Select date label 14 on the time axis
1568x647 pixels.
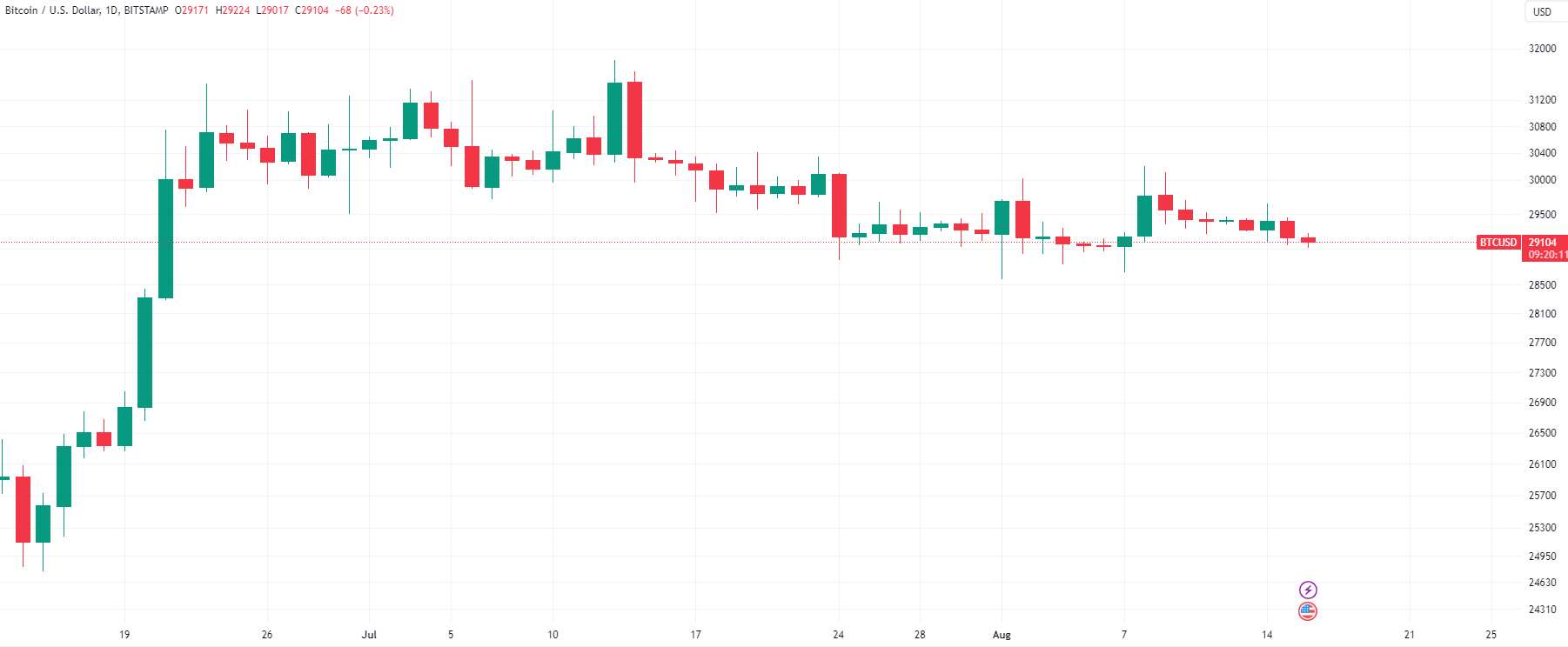coord(1267,635)
